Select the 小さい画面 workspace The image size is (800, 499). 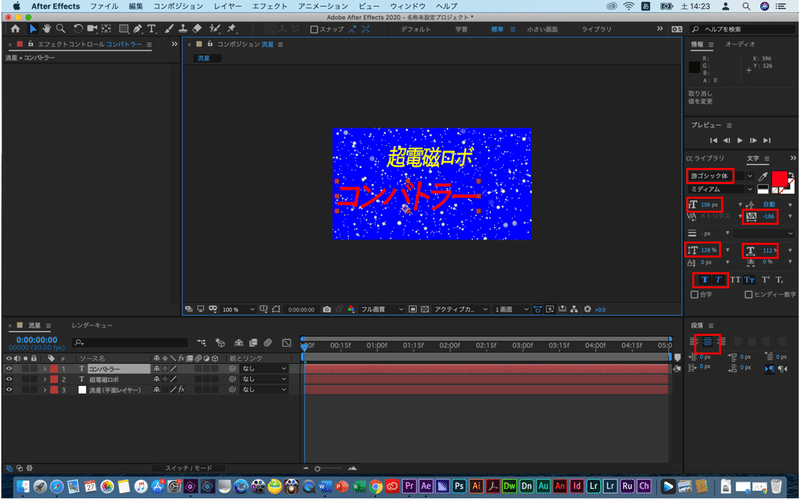pos(542,30)
